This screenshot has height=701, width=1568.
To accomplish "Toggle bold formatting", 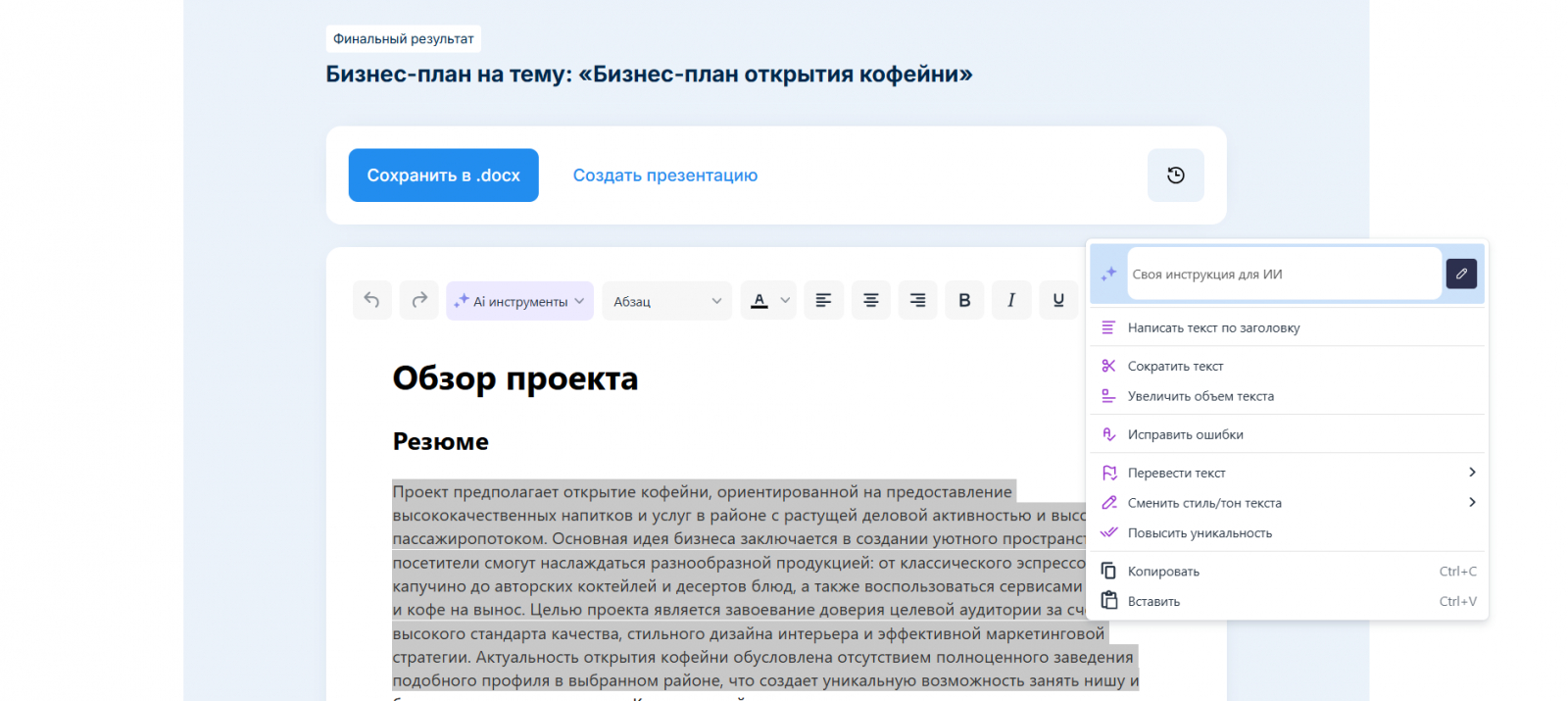I will point(964,300).
